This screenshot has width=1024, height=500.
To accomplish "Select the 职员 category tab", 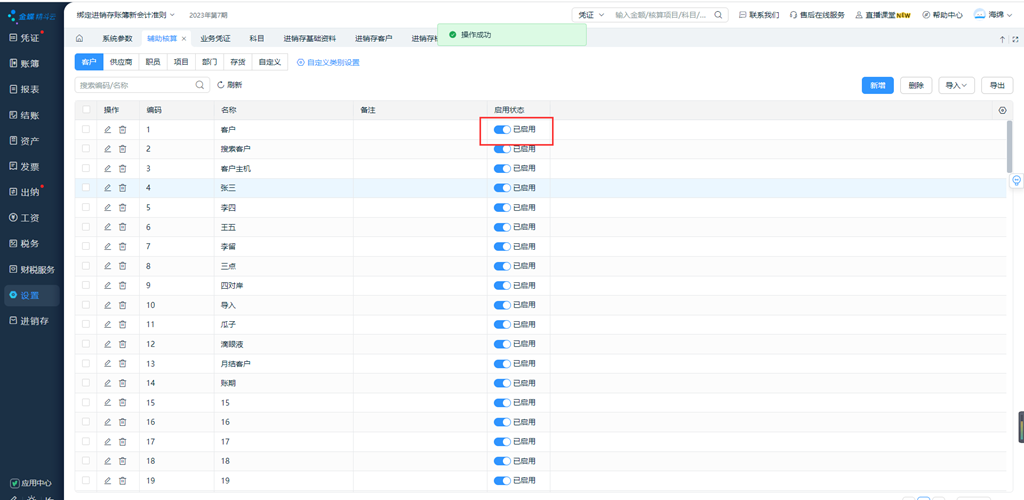I will click(153, 63).
